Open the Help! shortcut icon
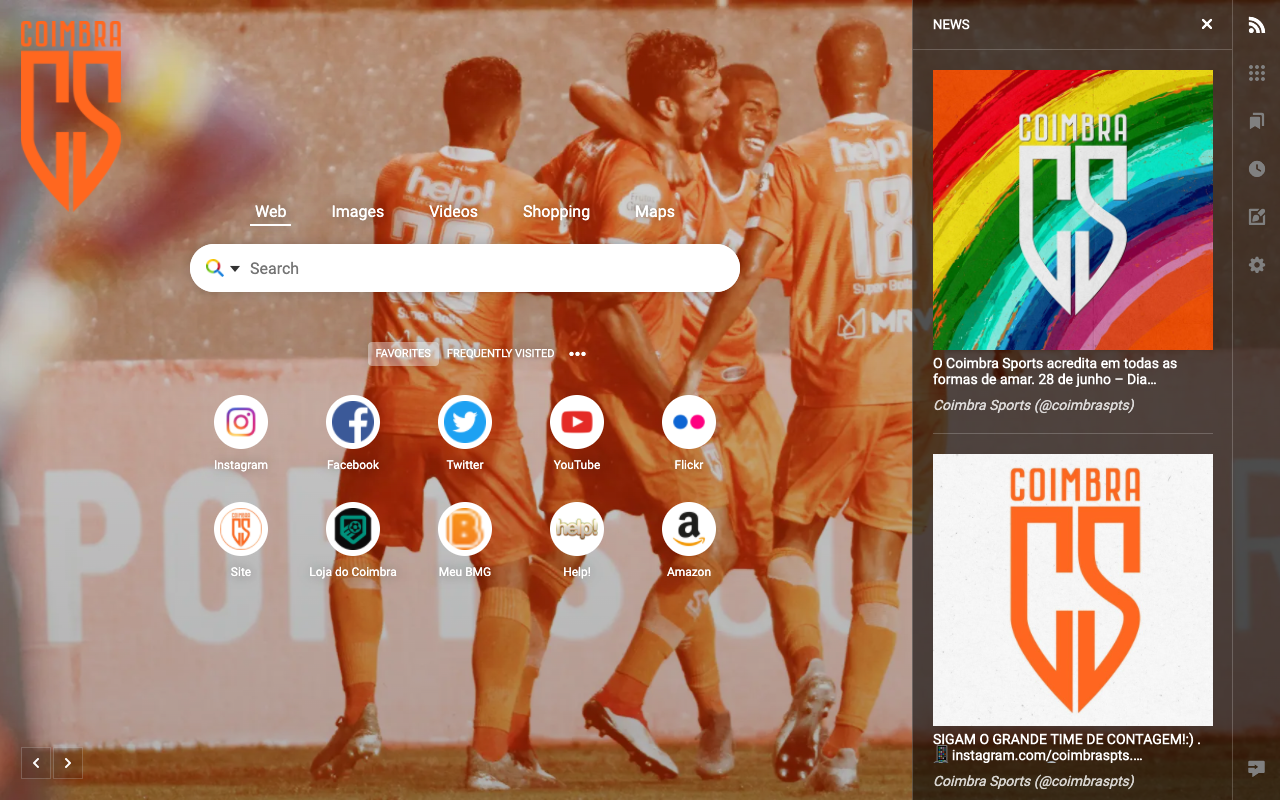This screenshot has width=1280, height=800. click(x=577, y=529)
